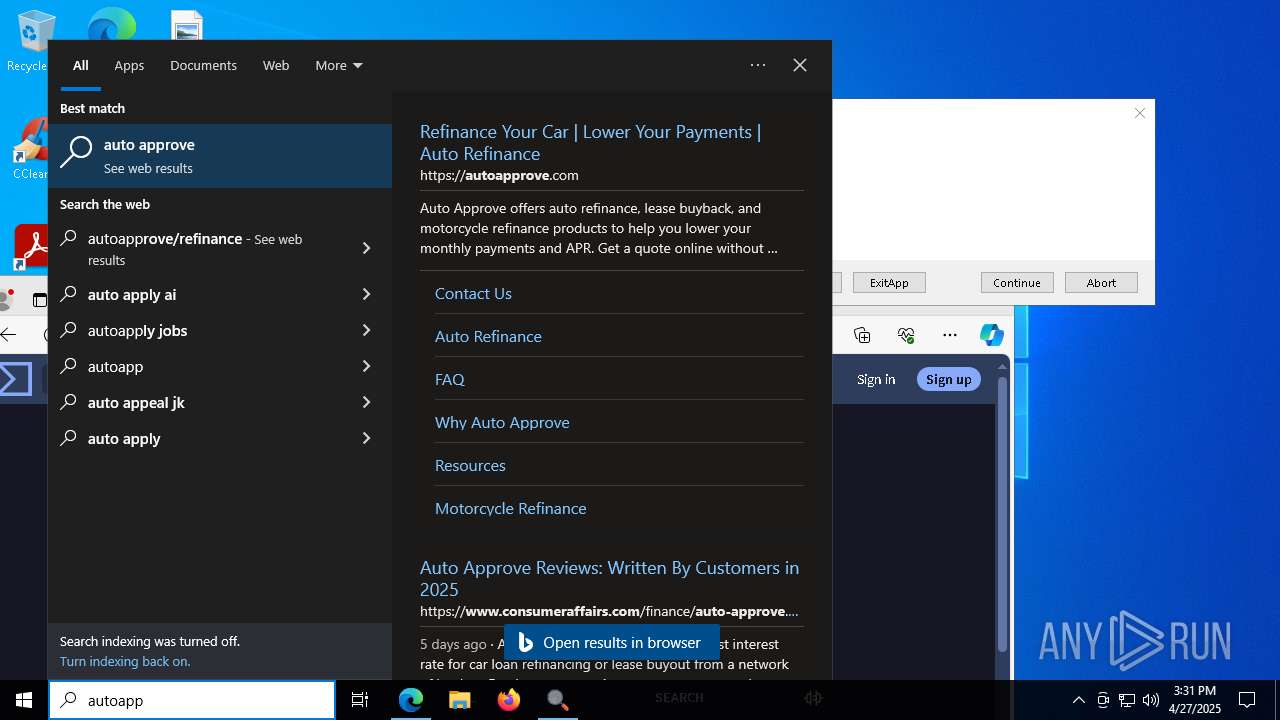Open the magnifier app in the taskbar

(x=558, y=700)
